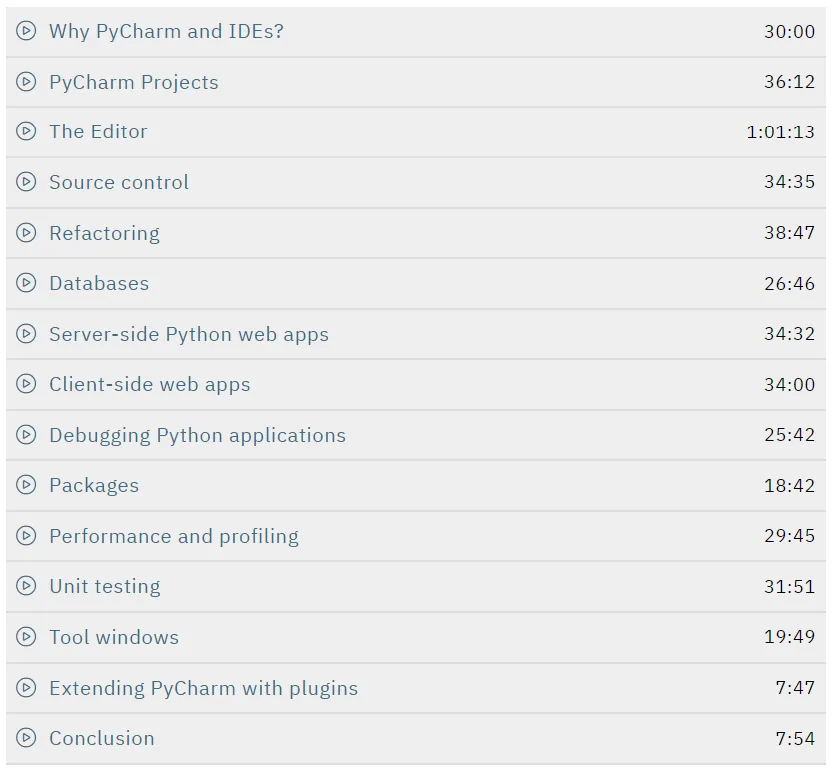Image resolution: width=835 pixels, height=776 pixels.
Task: Click the 1:01:13 duration of The Editor
Action: [780, 132]
